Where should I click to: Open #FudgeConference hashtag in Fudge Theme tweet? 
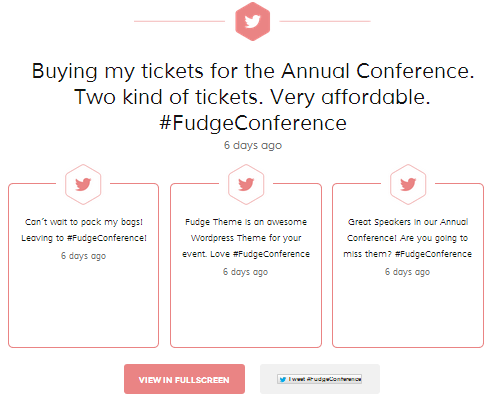[x=271, y=254]
